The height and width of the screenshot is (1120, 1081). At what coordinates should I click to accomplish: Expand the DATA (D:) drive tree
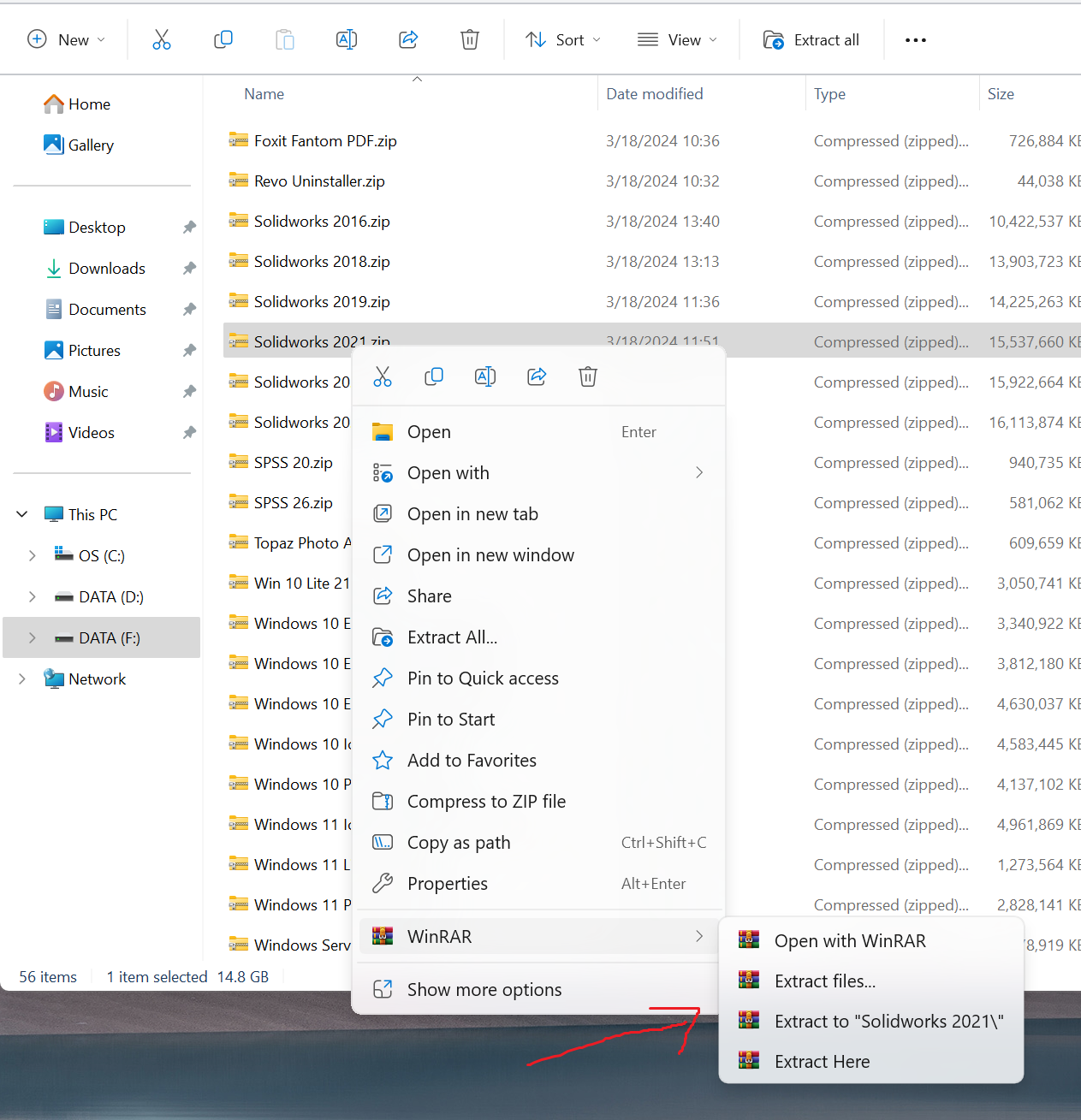33,597
